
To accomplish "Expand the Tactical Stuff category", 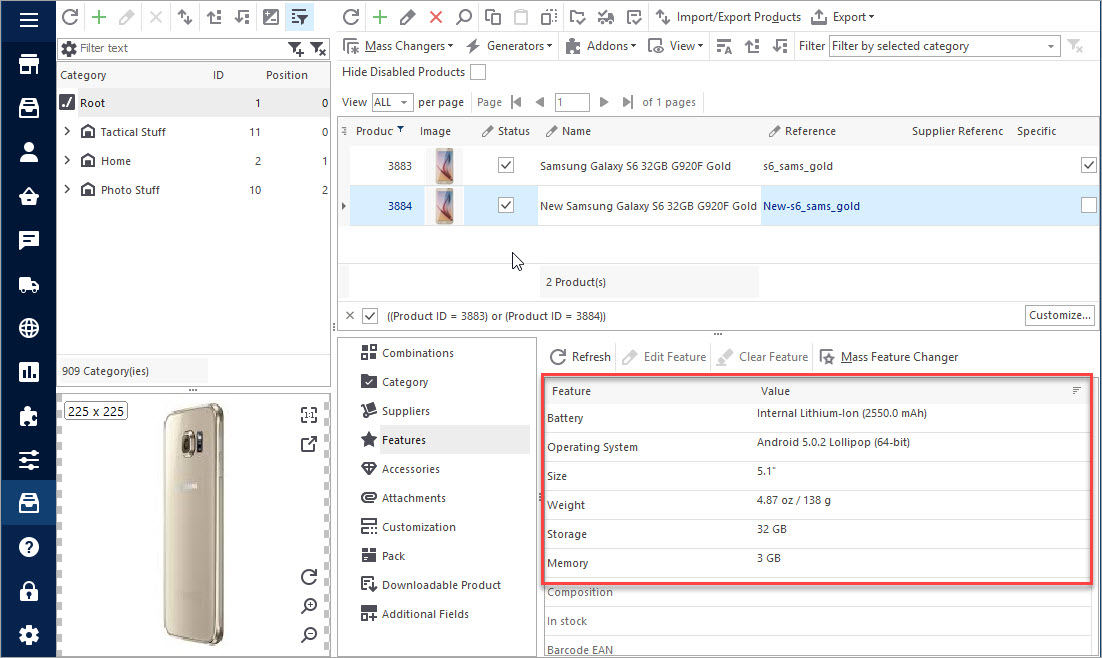I will (67, 131).
